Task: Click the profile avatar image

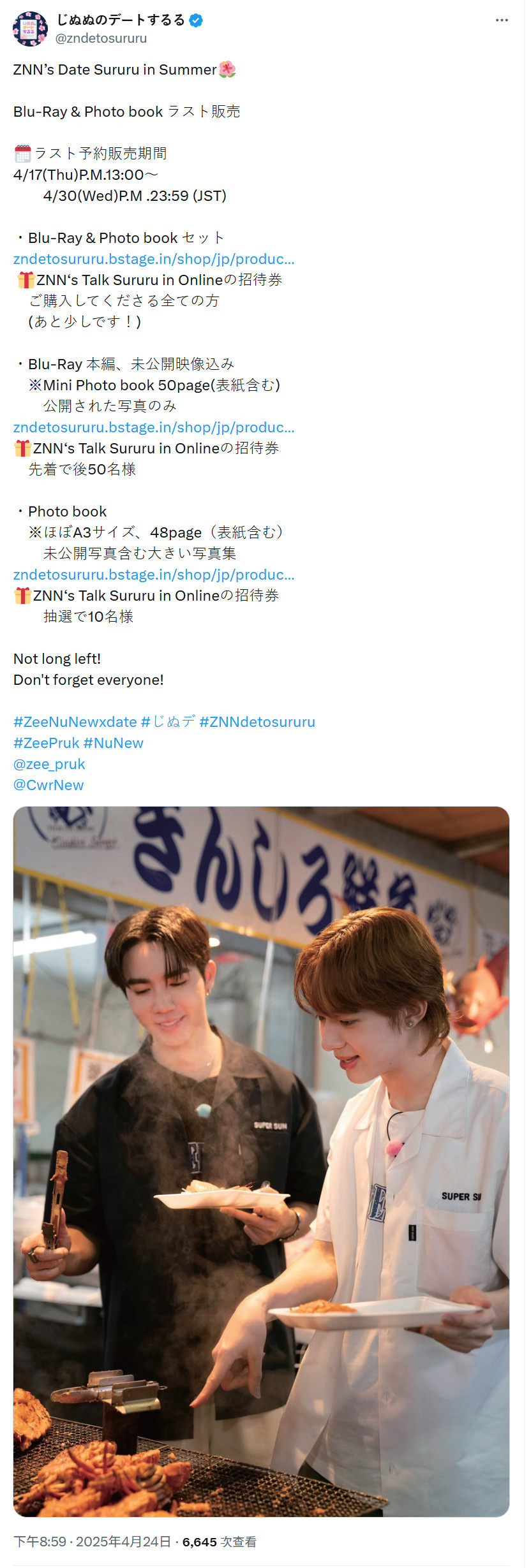Action: pyautogui.click(x=30, y=29)
